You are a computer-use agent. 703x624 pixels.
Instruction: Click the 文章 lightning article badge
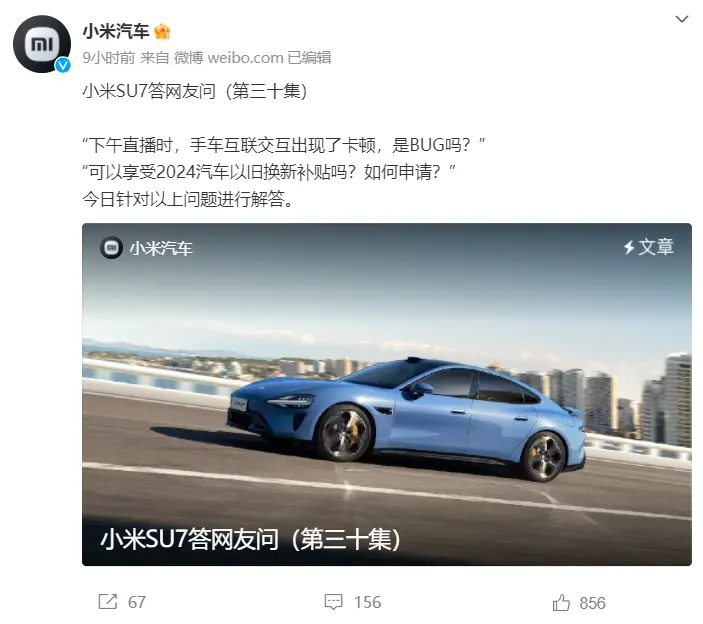pyautogui.click(x=648, y=247)
